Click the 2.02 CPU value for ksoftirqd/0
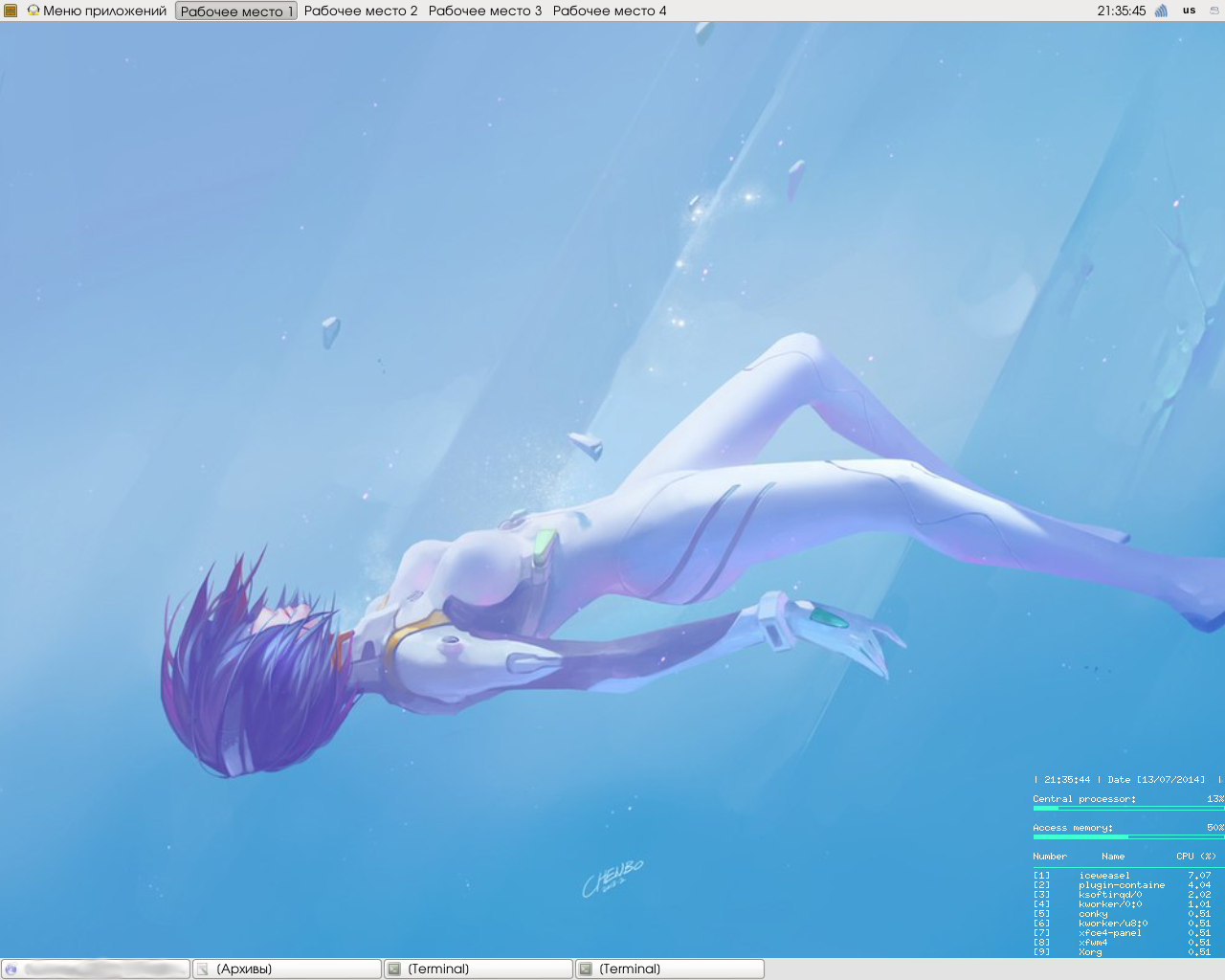The height and width of the screenshot is (980, 1225). click(x=1199, y=895)
